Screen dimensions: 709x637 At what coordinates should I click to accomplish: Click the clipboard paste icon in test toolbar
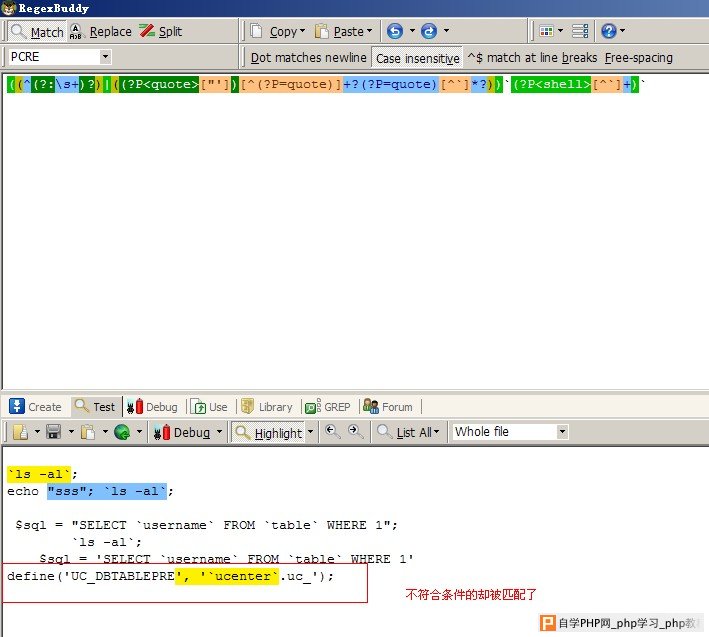pyautogui.click(x=88, y=432)
